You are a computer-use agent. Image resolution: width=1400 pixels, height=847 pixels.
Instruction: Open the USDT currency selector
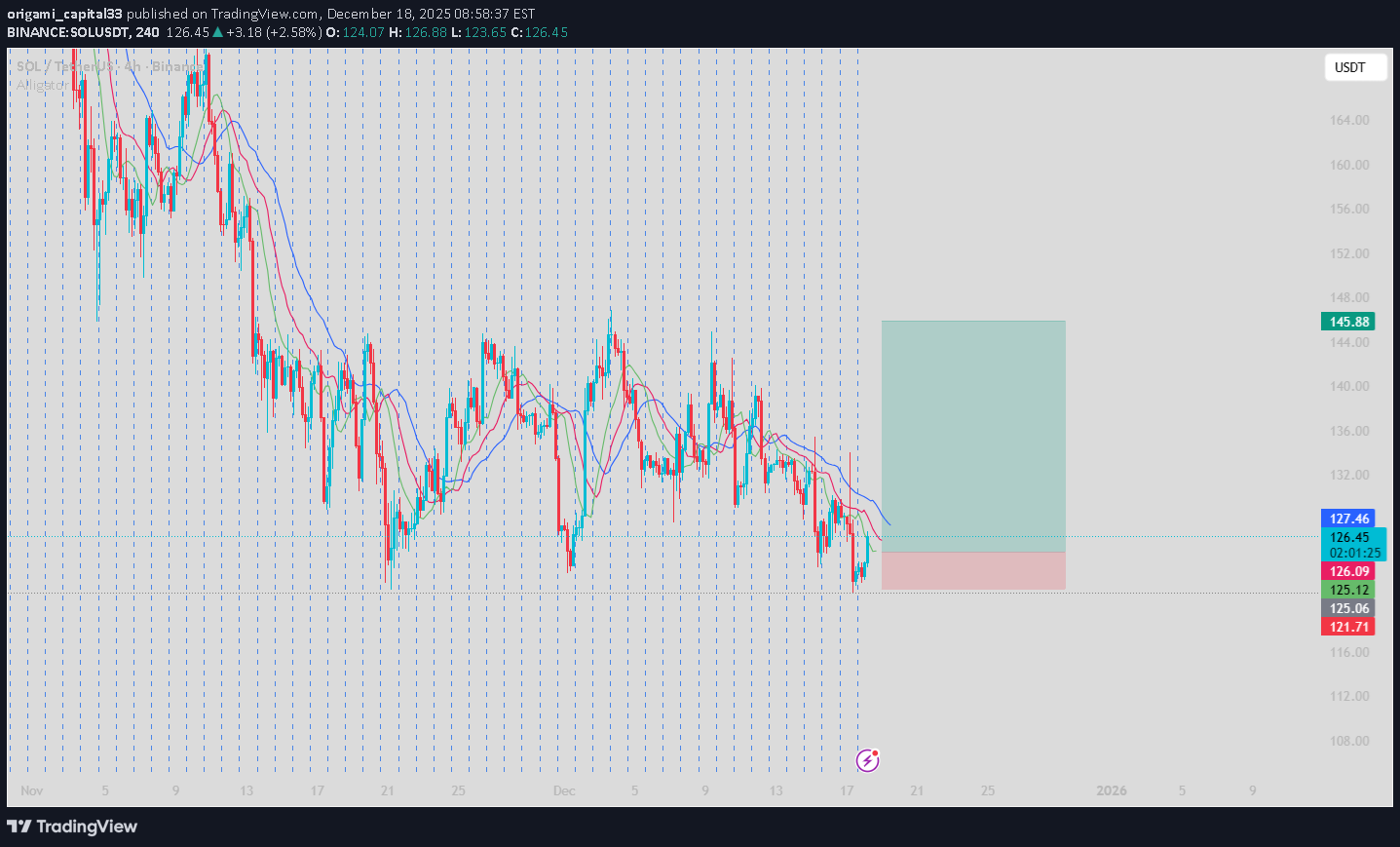click(x=1354, y=67)
